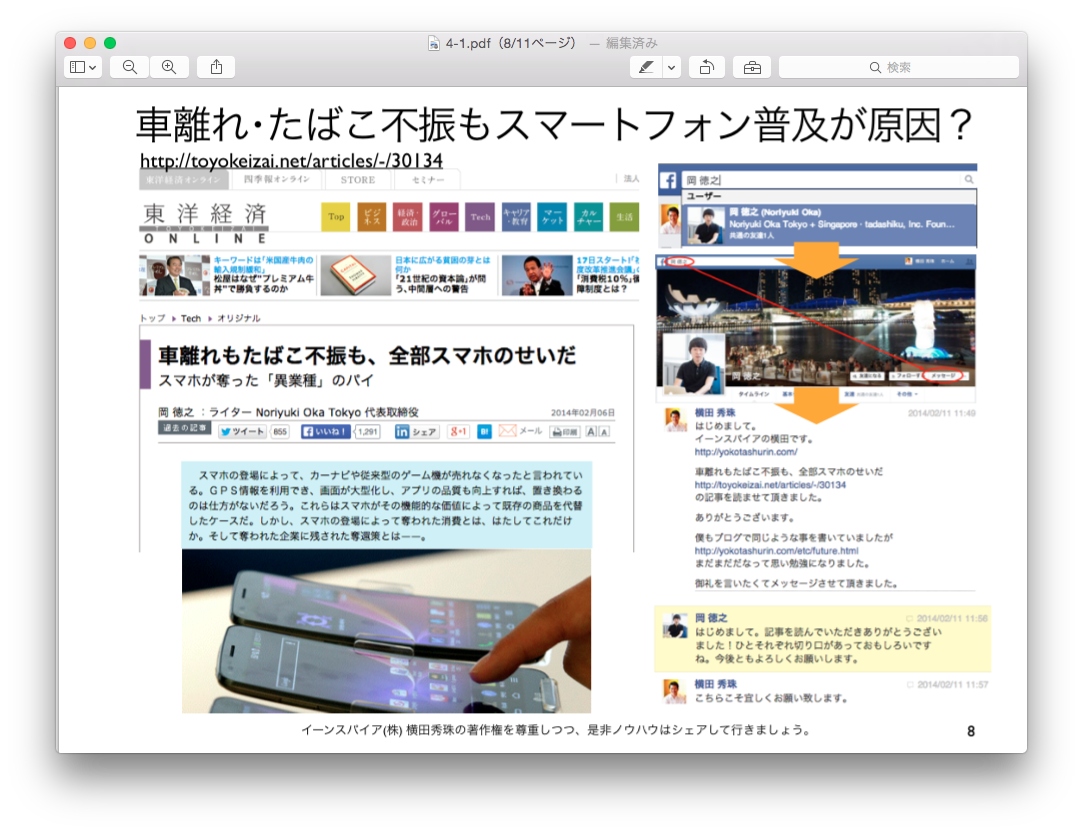Image resolution: width=1083 pixels, height=833 pixels.
Task: Click the text size A buttons
Action: pyautogui.click(x=597, y=432)
